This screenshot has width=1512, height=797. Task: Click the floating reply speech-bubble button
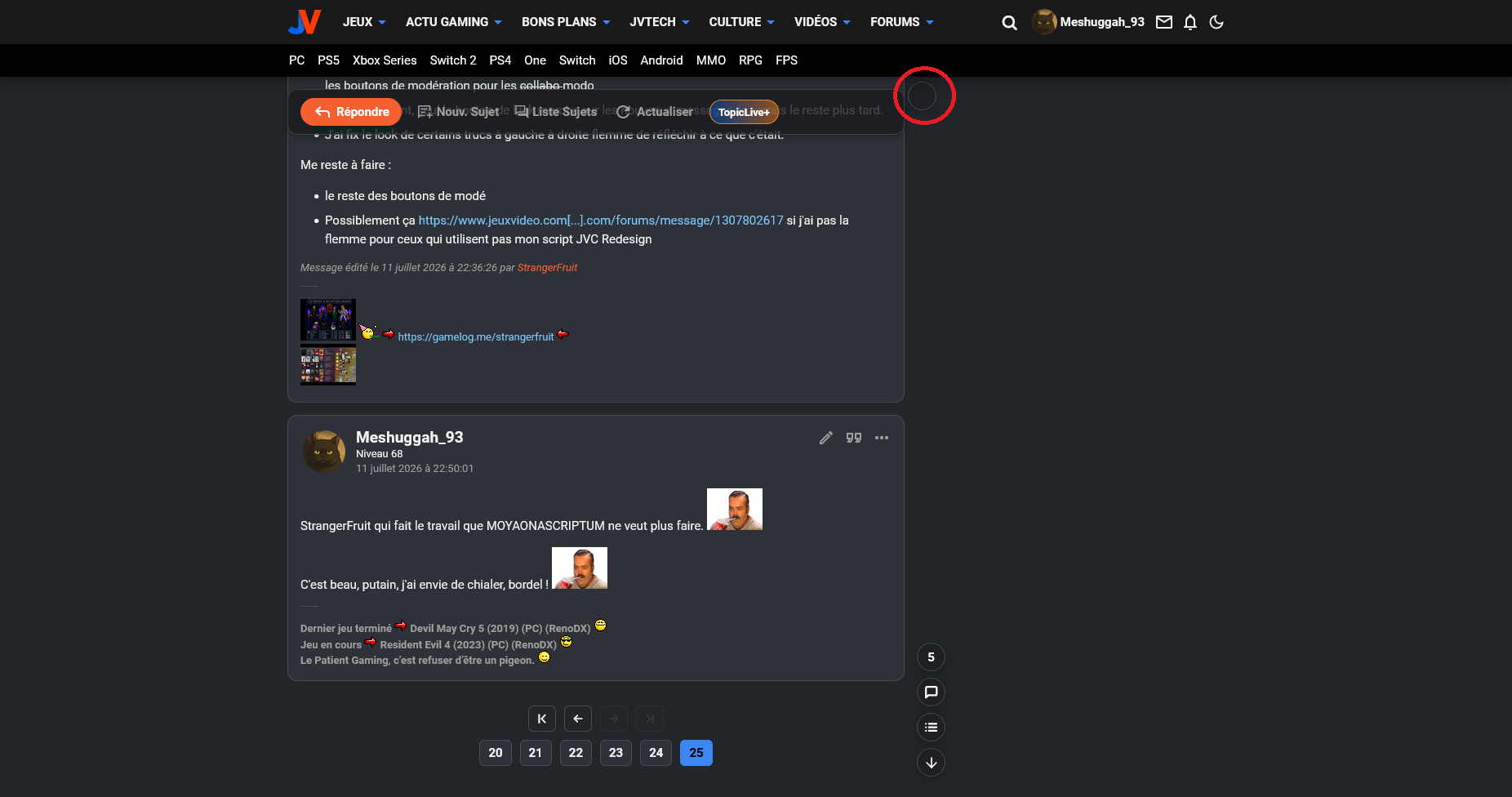[931, 692]
